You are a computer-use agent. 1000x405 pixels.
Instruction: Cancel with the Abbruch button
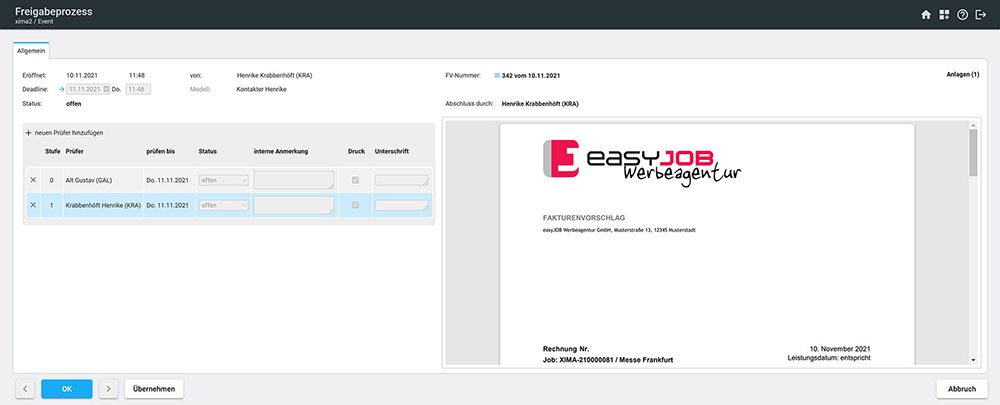point(962,388)
